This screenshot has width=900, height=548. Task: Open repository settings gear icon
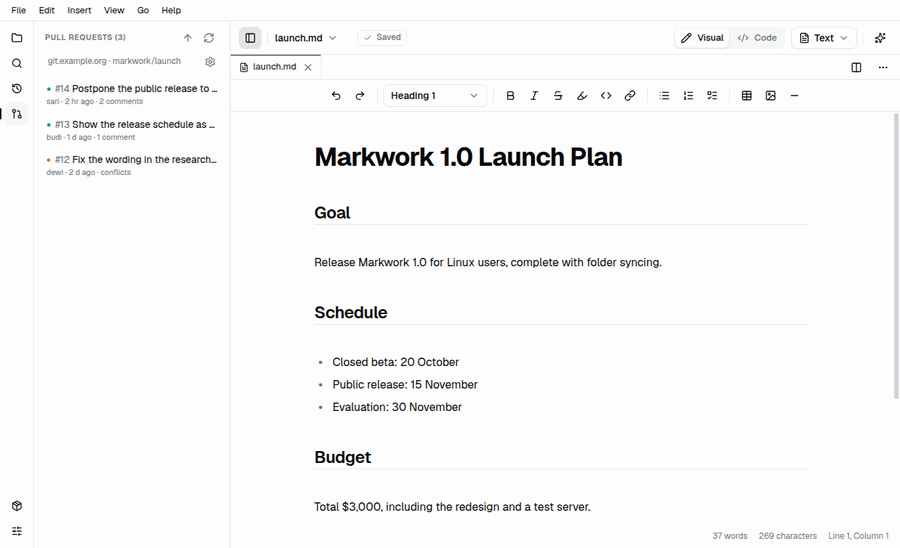[x=210, y=61]
